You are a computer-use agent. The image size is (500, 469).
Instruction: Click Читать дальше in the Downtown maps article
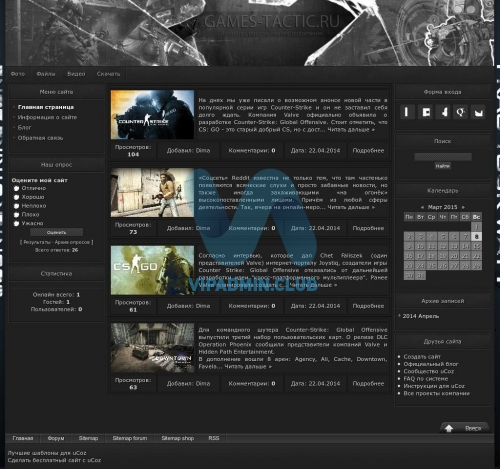pos(248,367)
